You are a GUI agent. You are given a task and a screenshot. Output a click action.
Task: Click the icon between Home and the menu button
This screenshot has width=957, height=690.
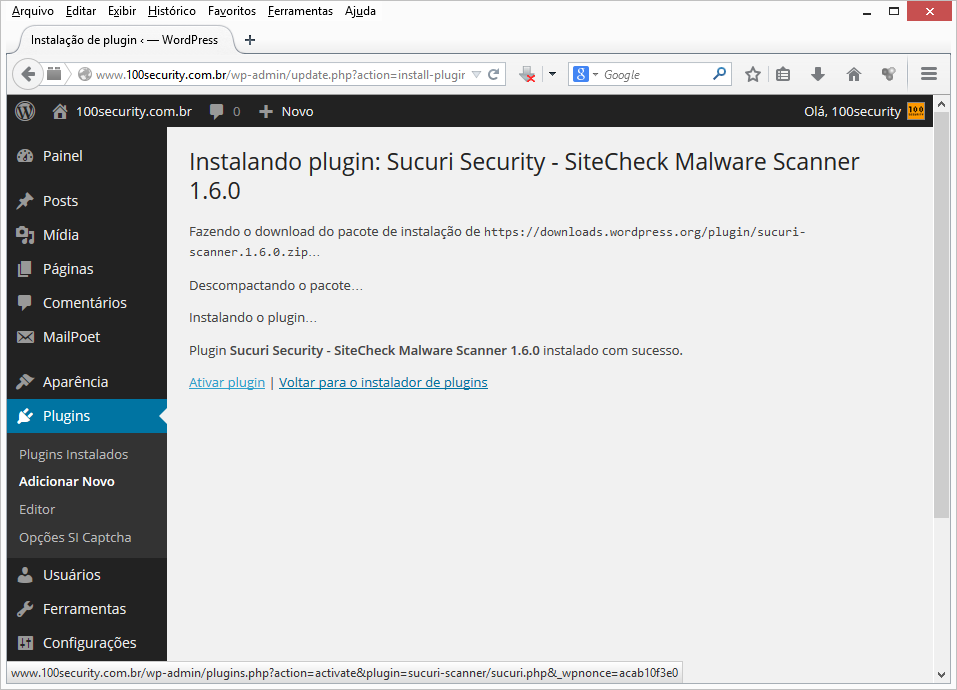pos(889,74)
